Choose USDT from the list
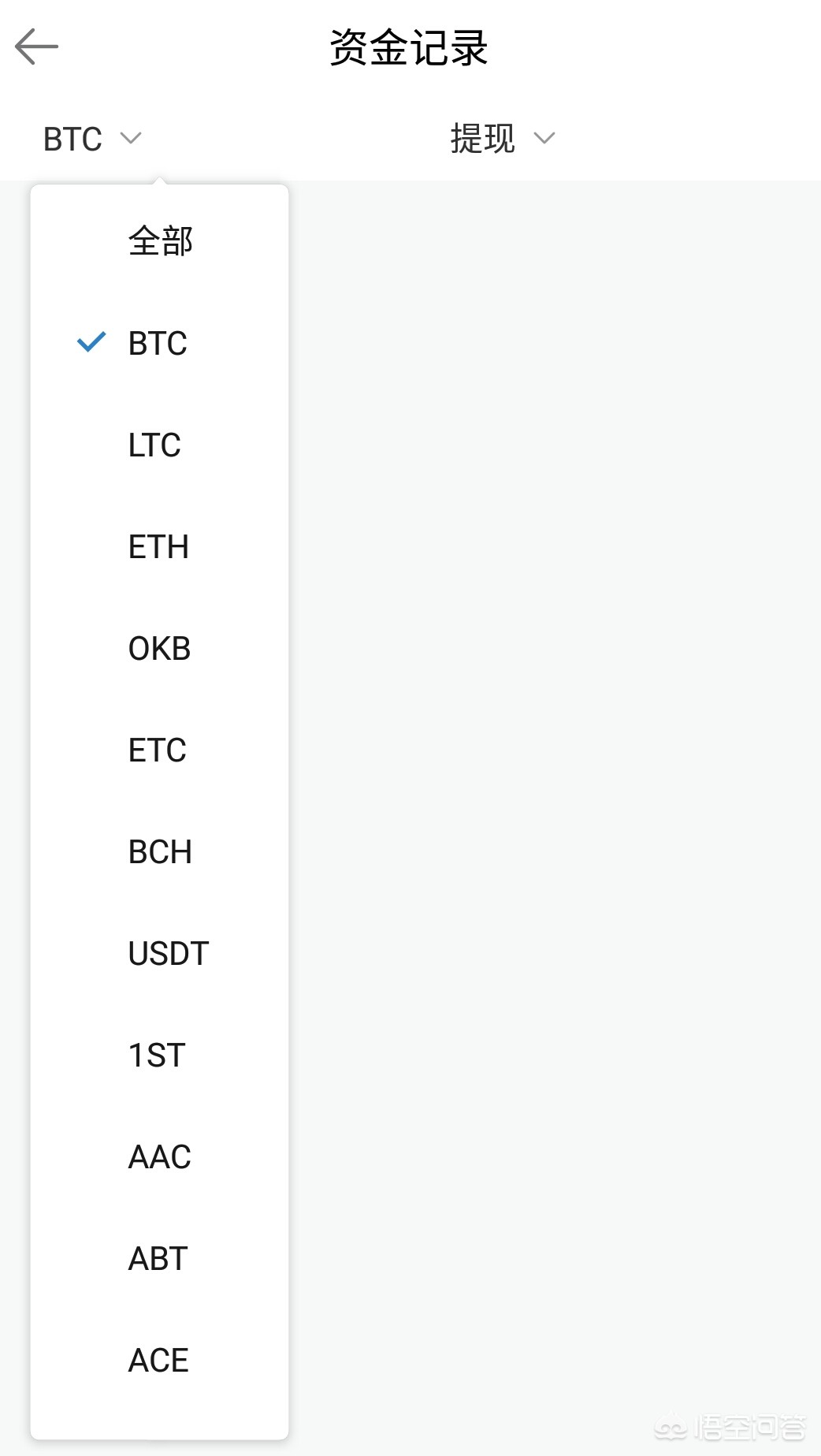821x1456 pixels. pyautogui.click(x=168, y=954)
